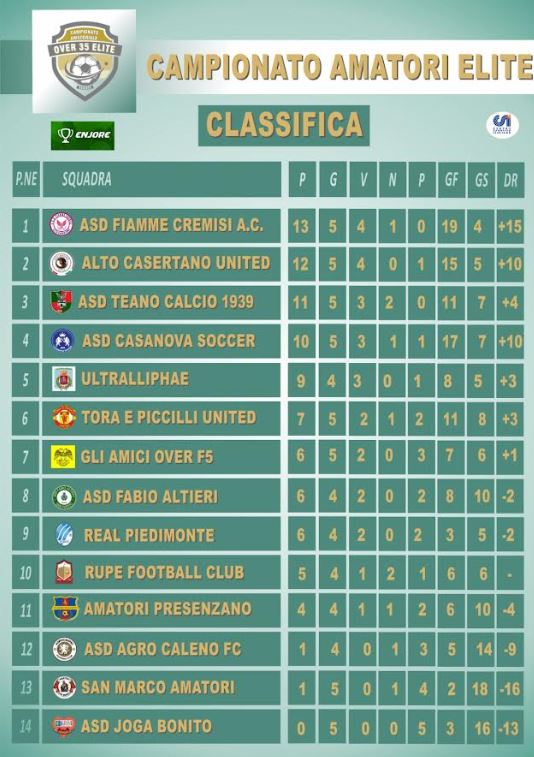This screenshot has height=757, width=534.
Task: Click the RUPE FOOTBALL CLUB team name
Action: point(164,572)
